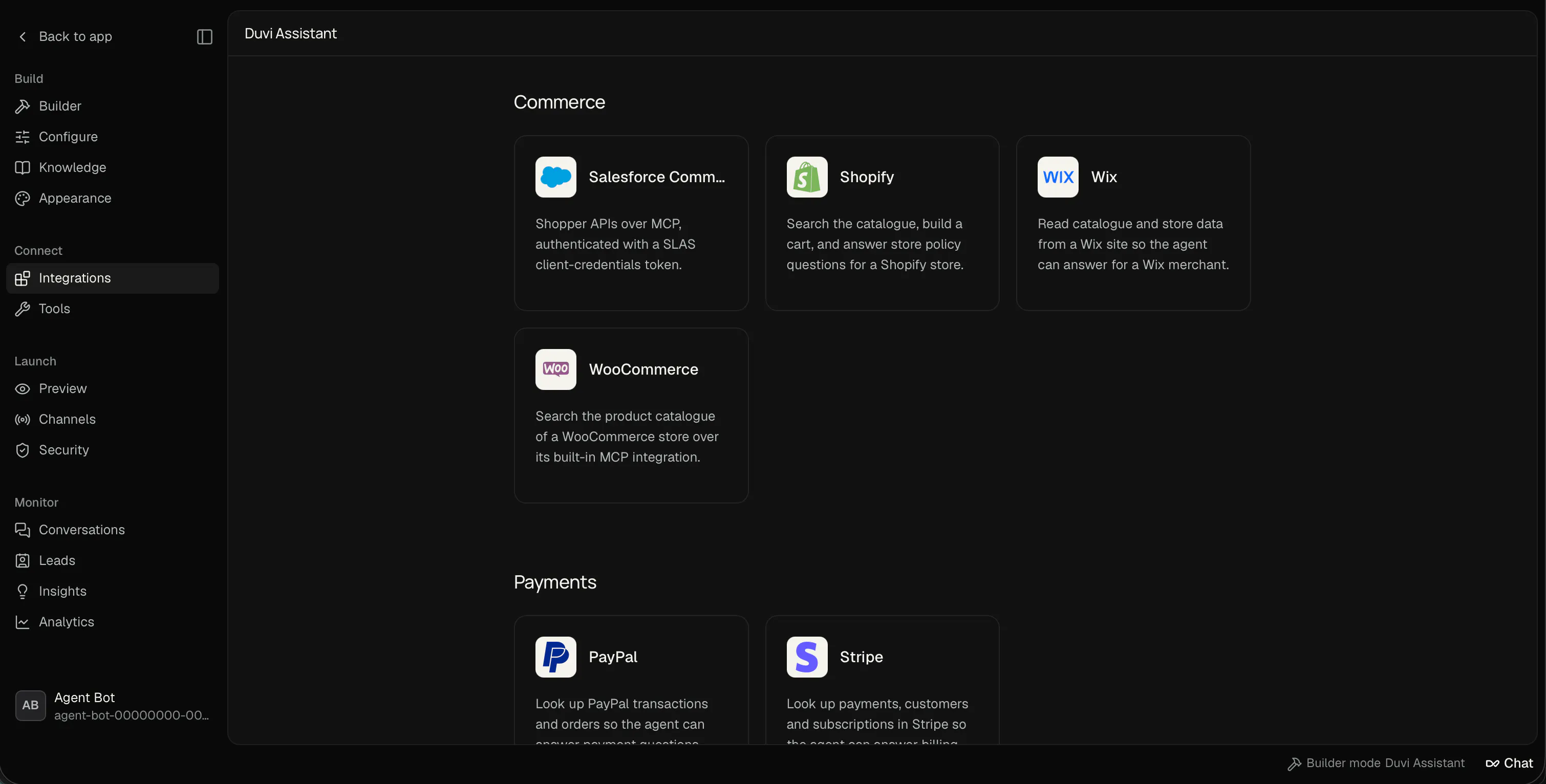Click the Analytics chart icon
1546x784 pixels.
(x=22, y=622)
